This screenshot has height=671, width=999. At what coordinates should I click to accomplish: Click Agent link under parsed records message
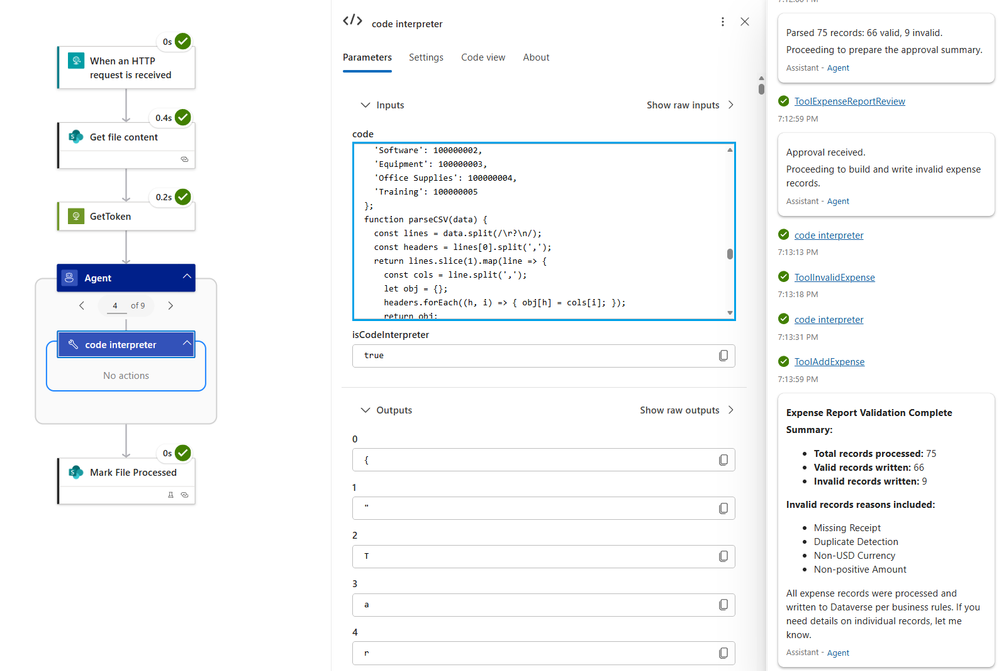838,68
